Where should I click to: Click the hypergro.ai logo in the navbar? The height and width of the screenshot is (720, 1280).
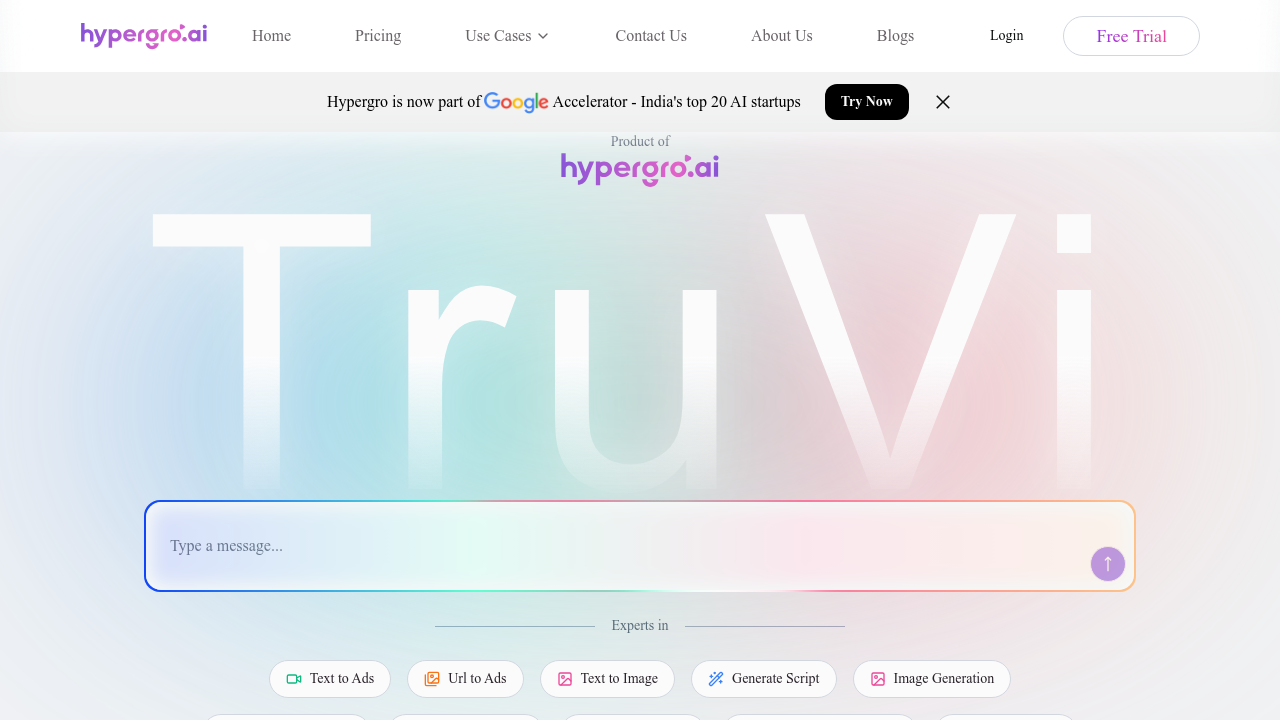143,35
